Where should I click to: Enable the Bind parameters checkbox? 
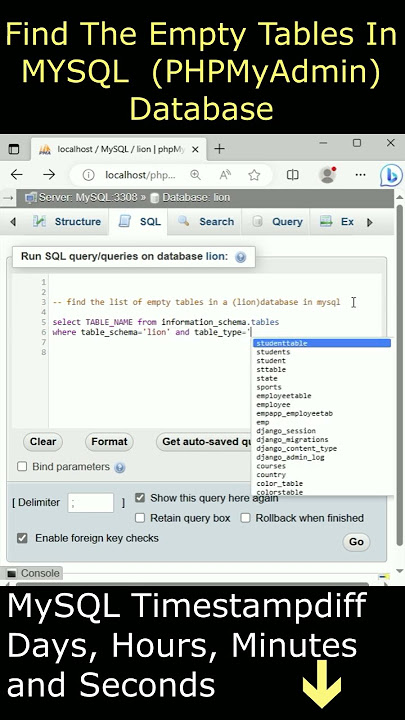(22, 467)
